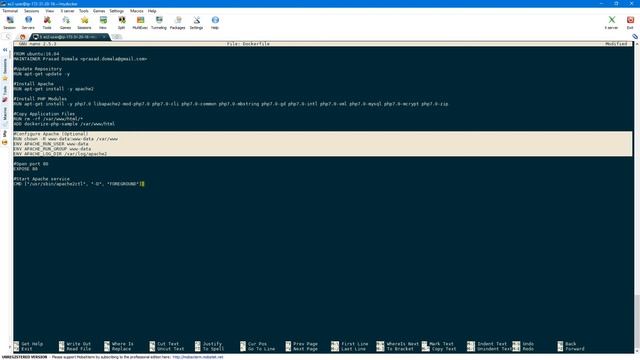Viewport: 640px width, 360px height.
Task: Open the Settings toolbar icon
Action: (196, 22)
